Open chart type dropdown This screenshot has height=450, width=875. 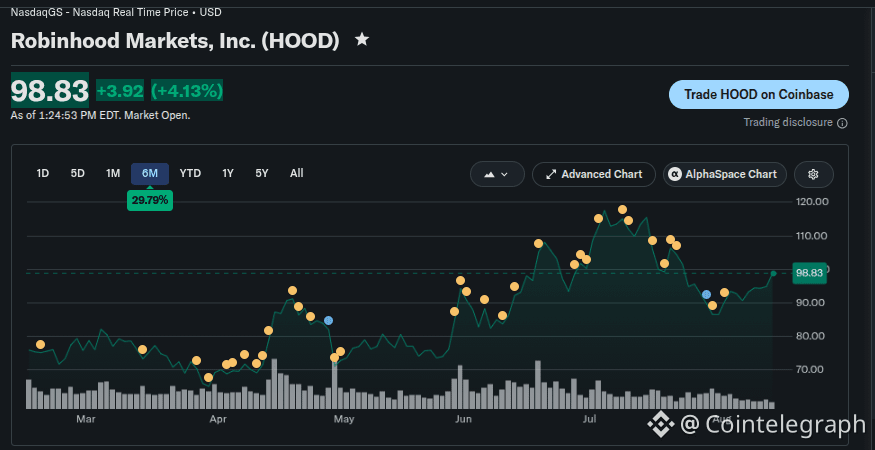pyautogui.click(x=497, y=174)
